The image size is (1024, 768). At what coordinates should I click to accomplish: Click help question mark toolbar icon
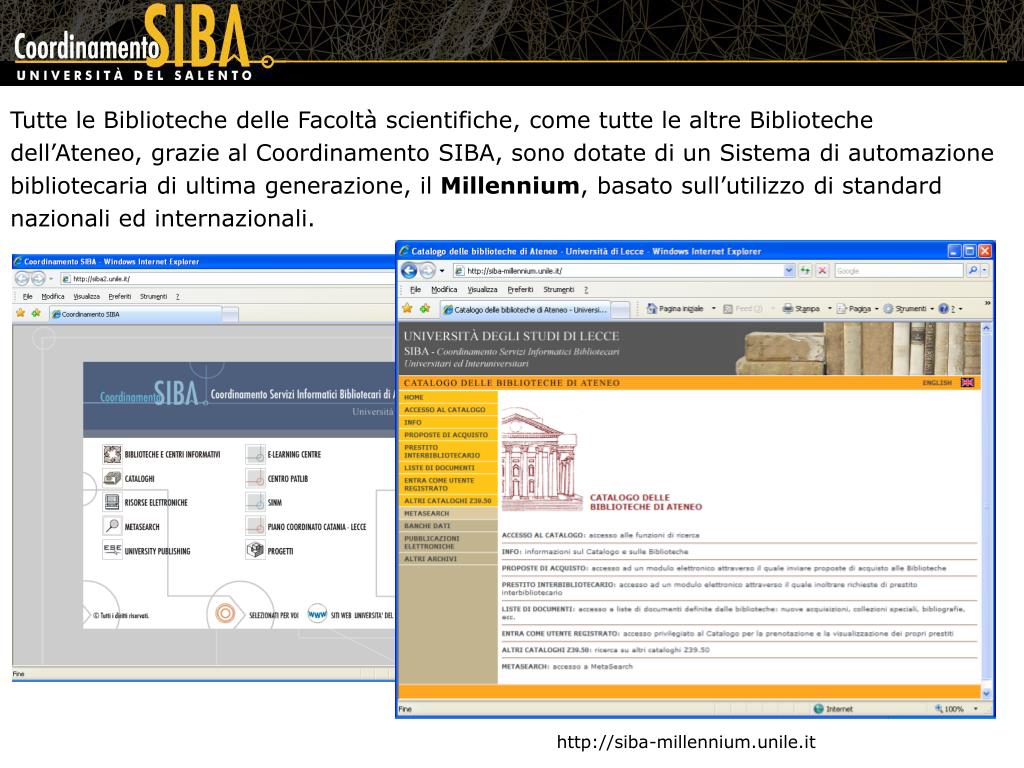pyautogui.click(x=943, y=309)
